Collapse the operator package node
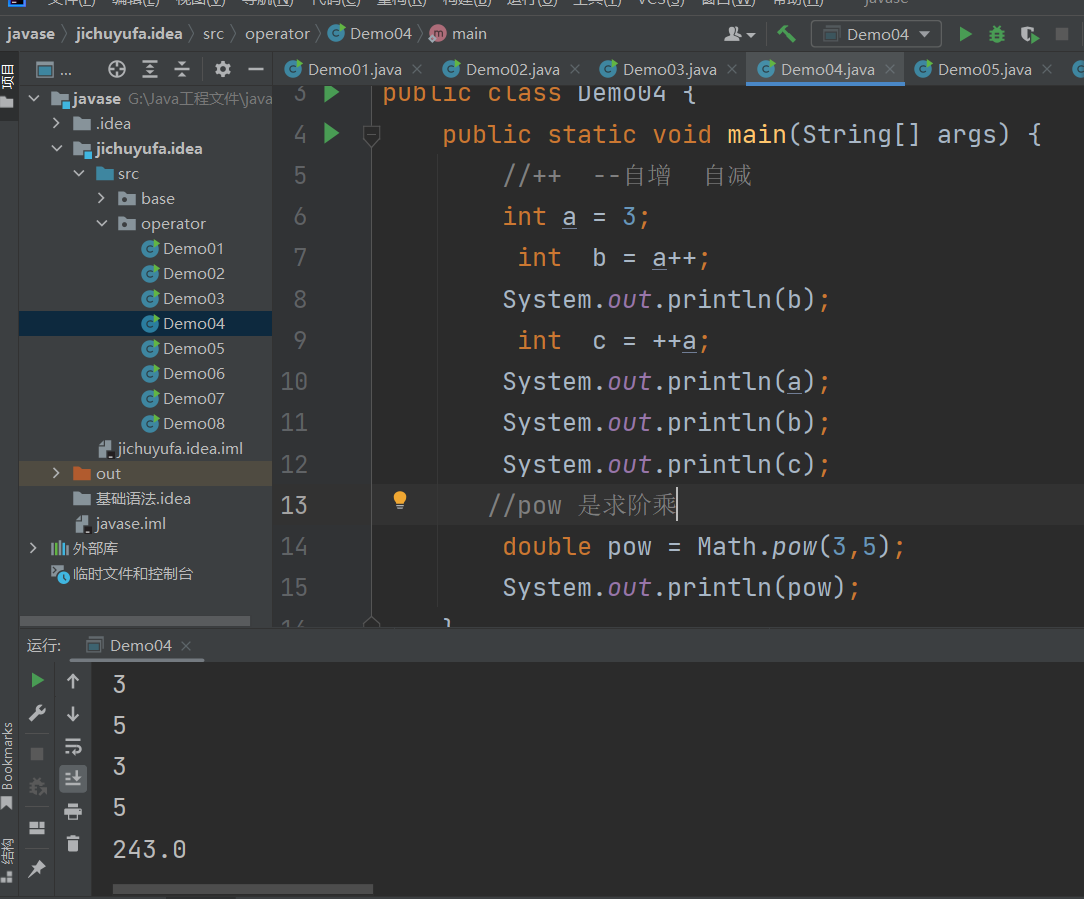Image resolution: width=1084 pixels, height=899 pixels. click(x=102, y=224)
